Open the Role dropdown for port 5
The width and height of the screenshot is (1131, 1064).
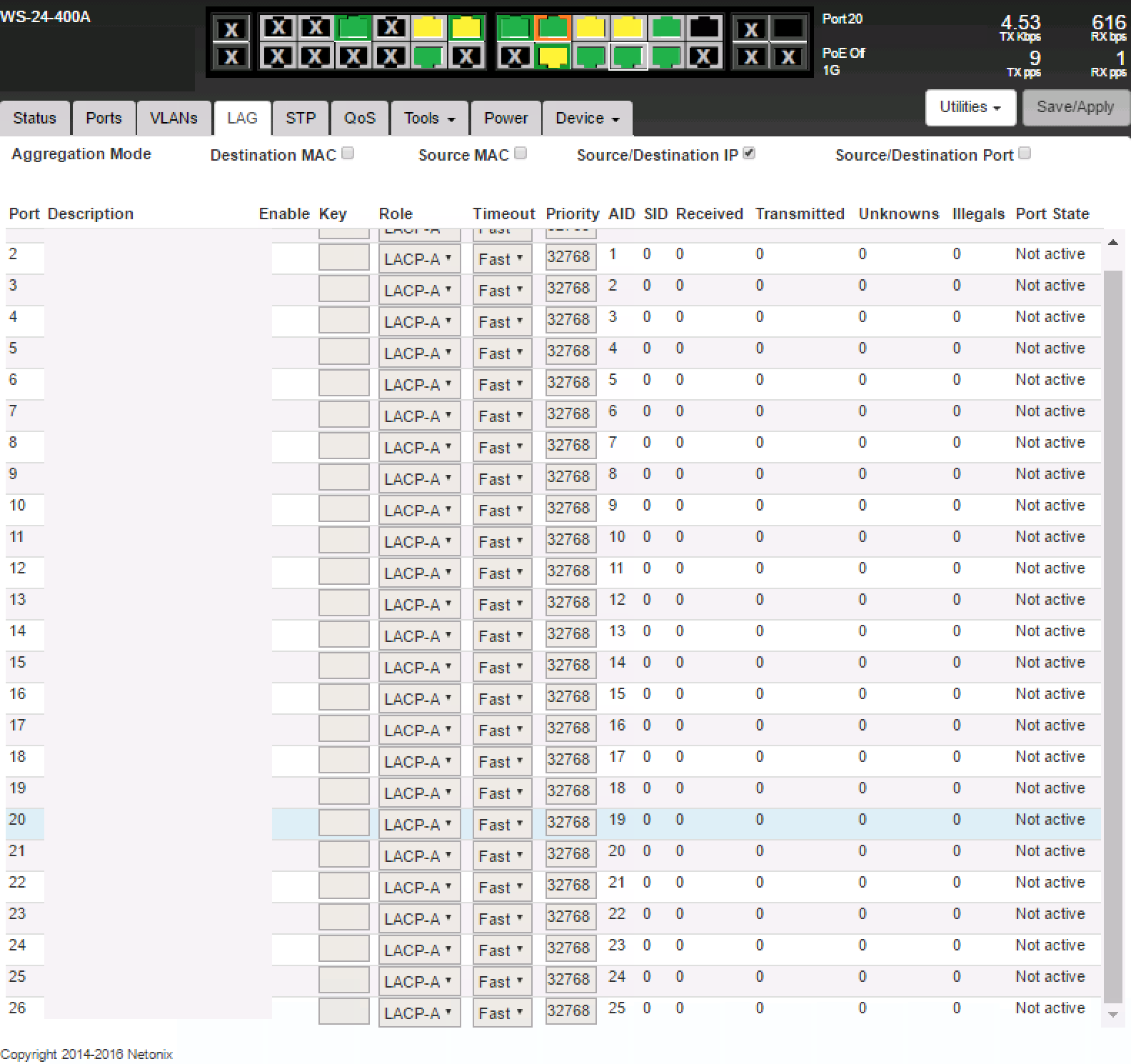click(419, 353)
